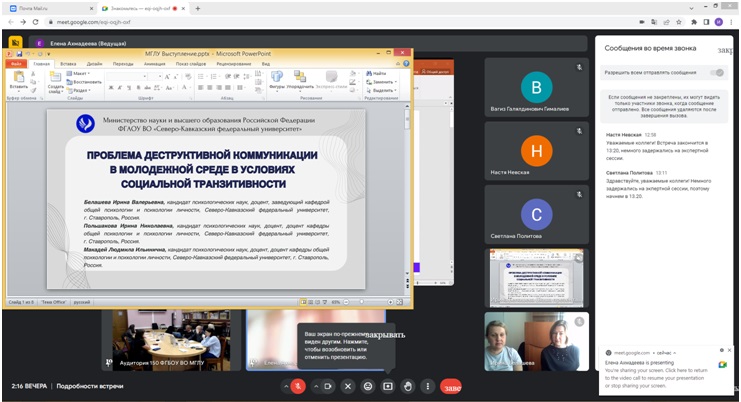Expand audio settings arrow beside microphone

click(285, 386)
